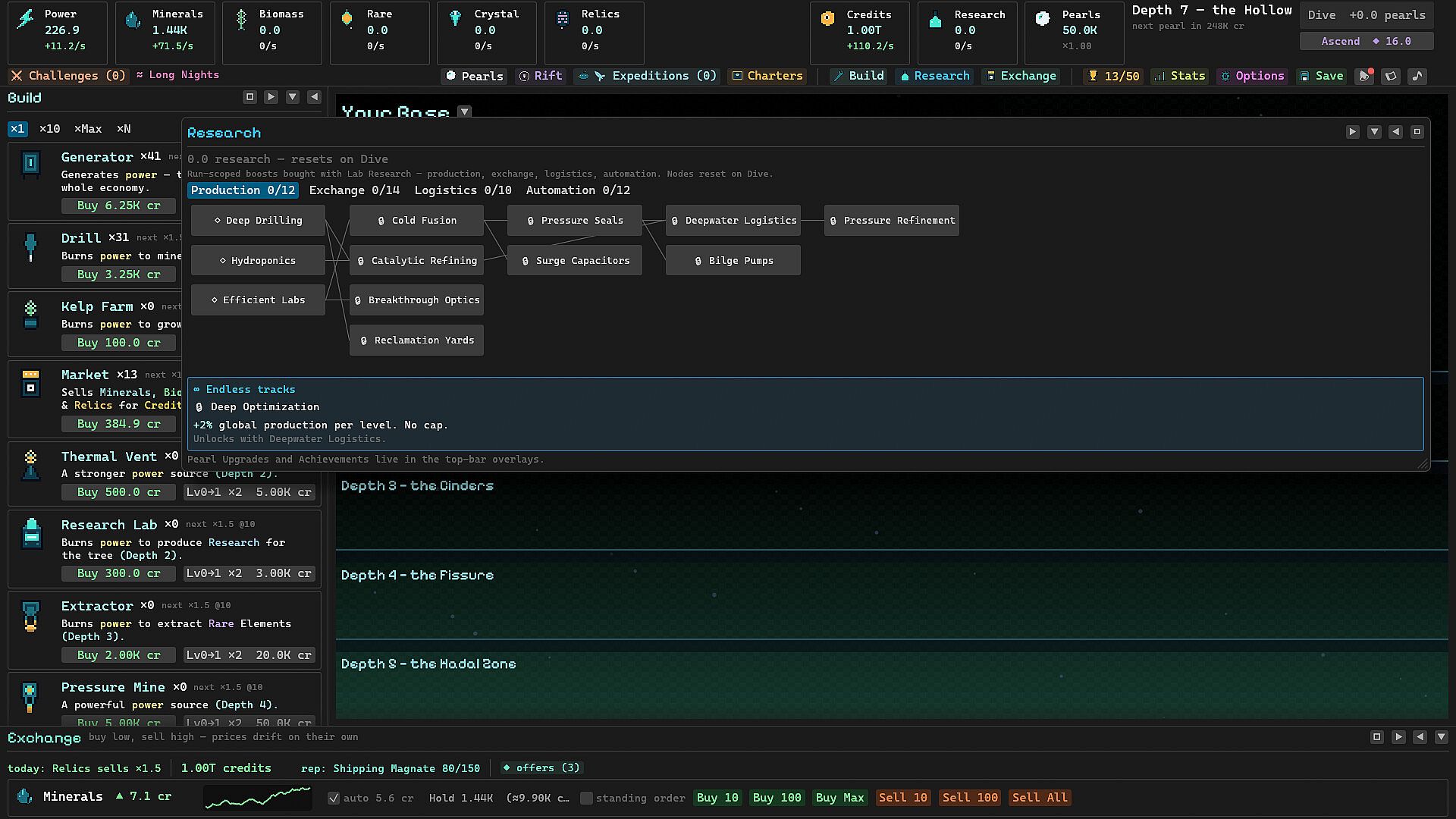Screen dimensions: 1456x819
Task: Click the Extractor building icon
Action: (30, 616)
